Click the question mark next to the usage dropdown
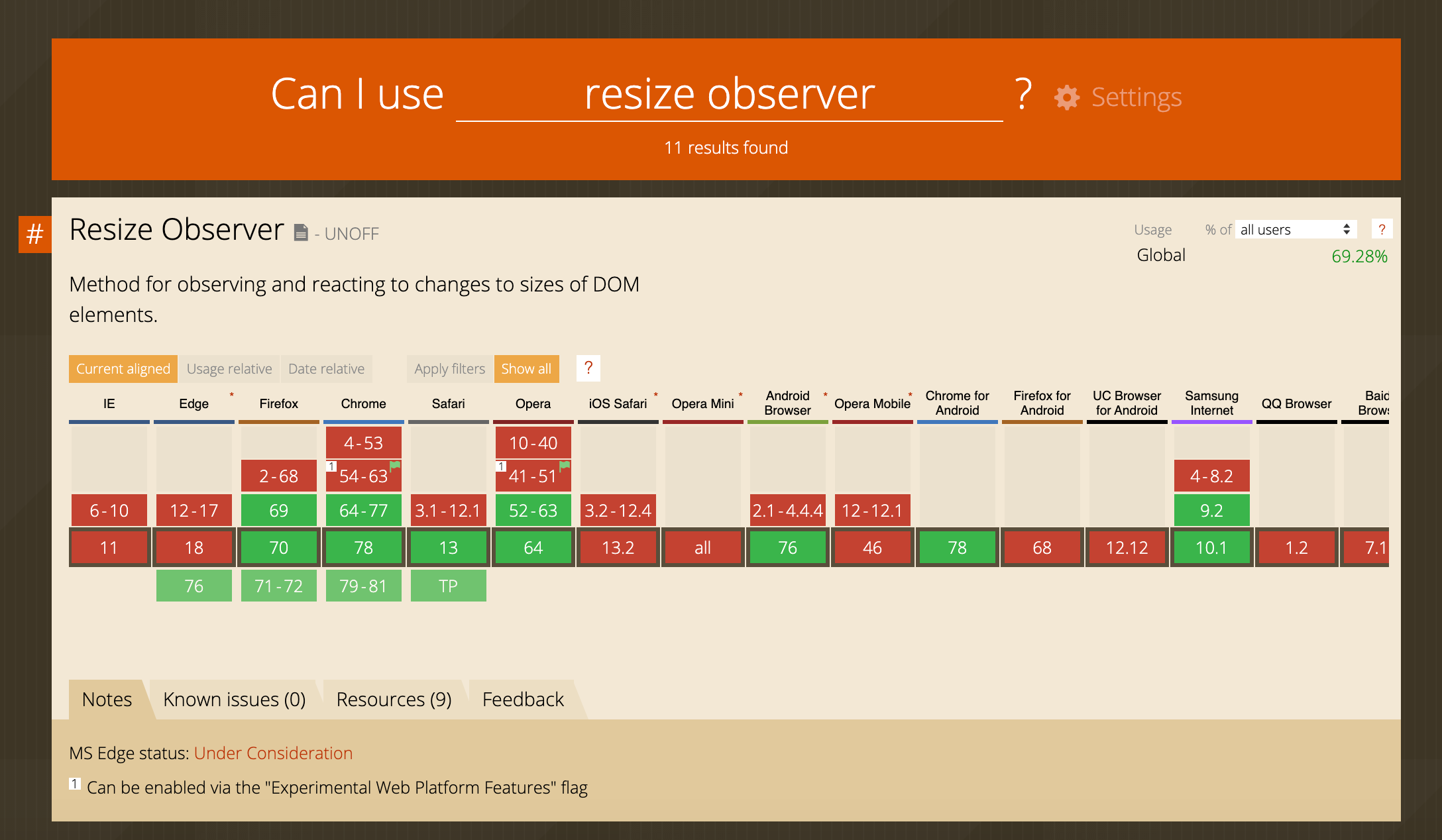This screenshot has height=840, width=1442. (1383, 229)
